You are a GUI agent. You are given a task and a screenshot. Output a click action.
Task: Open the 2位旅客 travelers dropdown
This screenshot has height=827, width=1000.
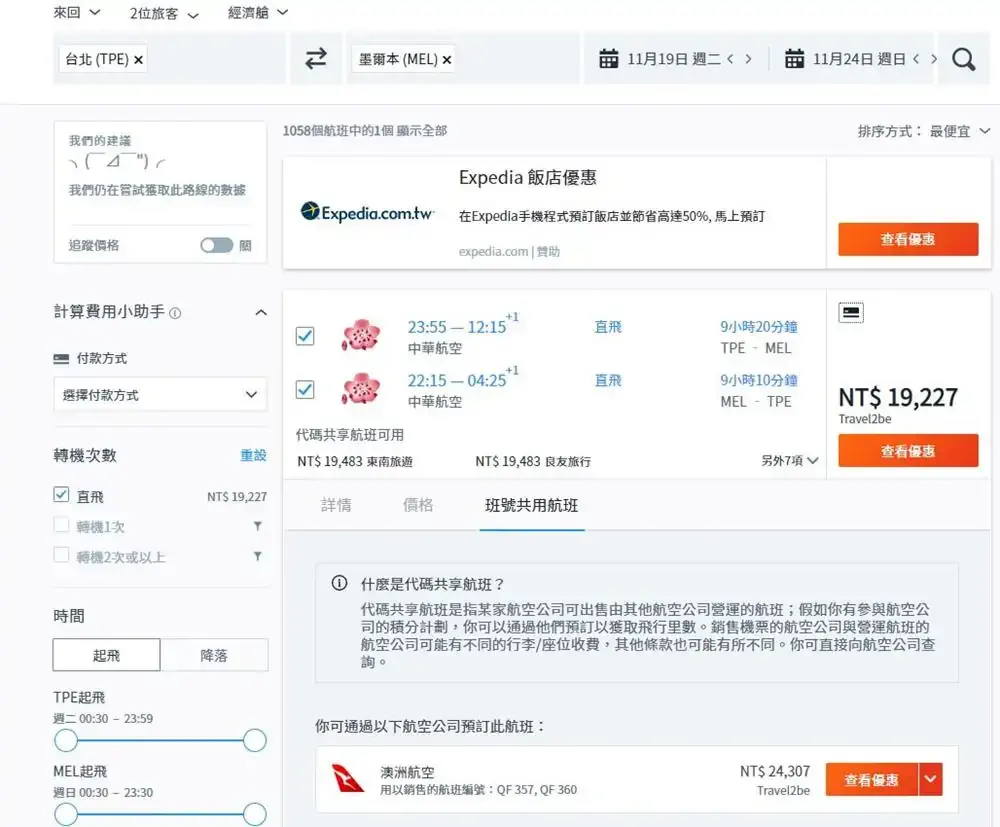(x=164, y=14)
